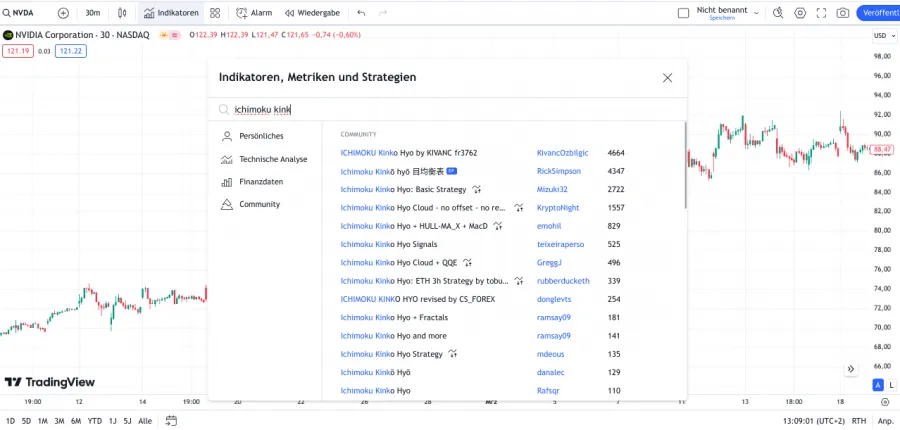Select Technische Analyse category
This screenshot has height=430, width=900.
(x=264, y=159)
